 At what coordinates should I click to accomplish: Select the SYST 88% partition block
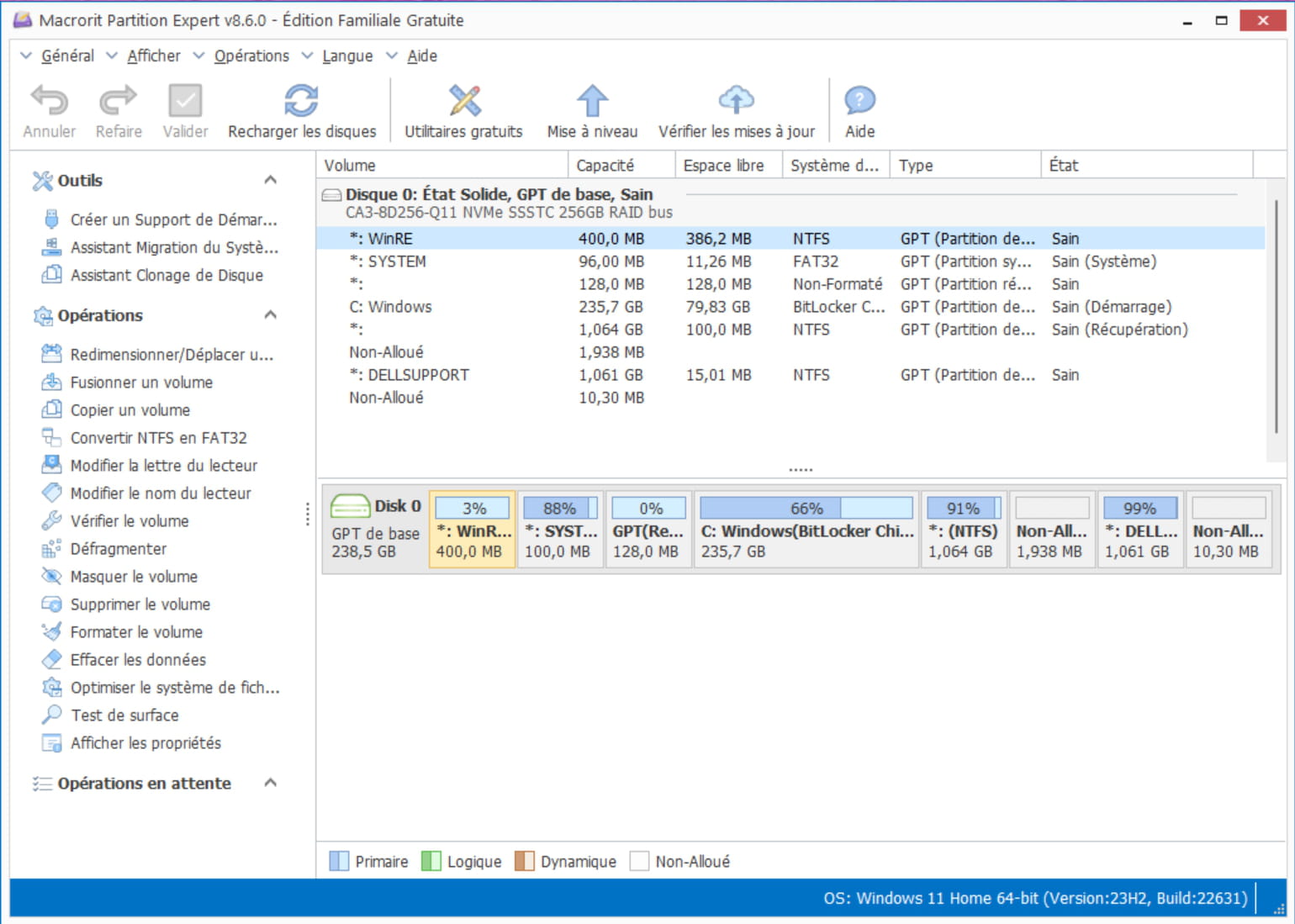560,530
